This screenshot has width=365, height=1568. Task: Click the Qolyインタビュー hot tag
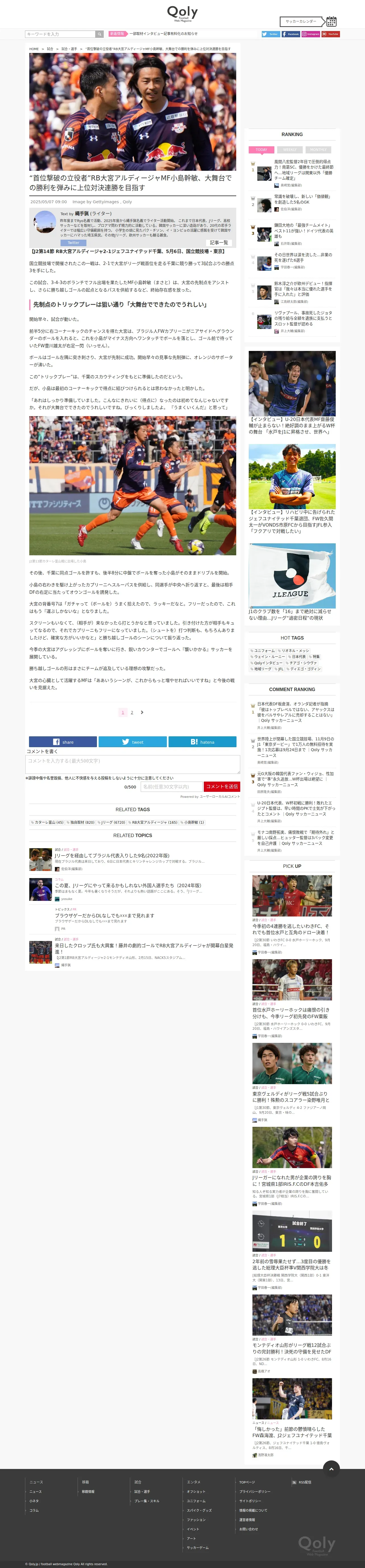pos(266,663)
